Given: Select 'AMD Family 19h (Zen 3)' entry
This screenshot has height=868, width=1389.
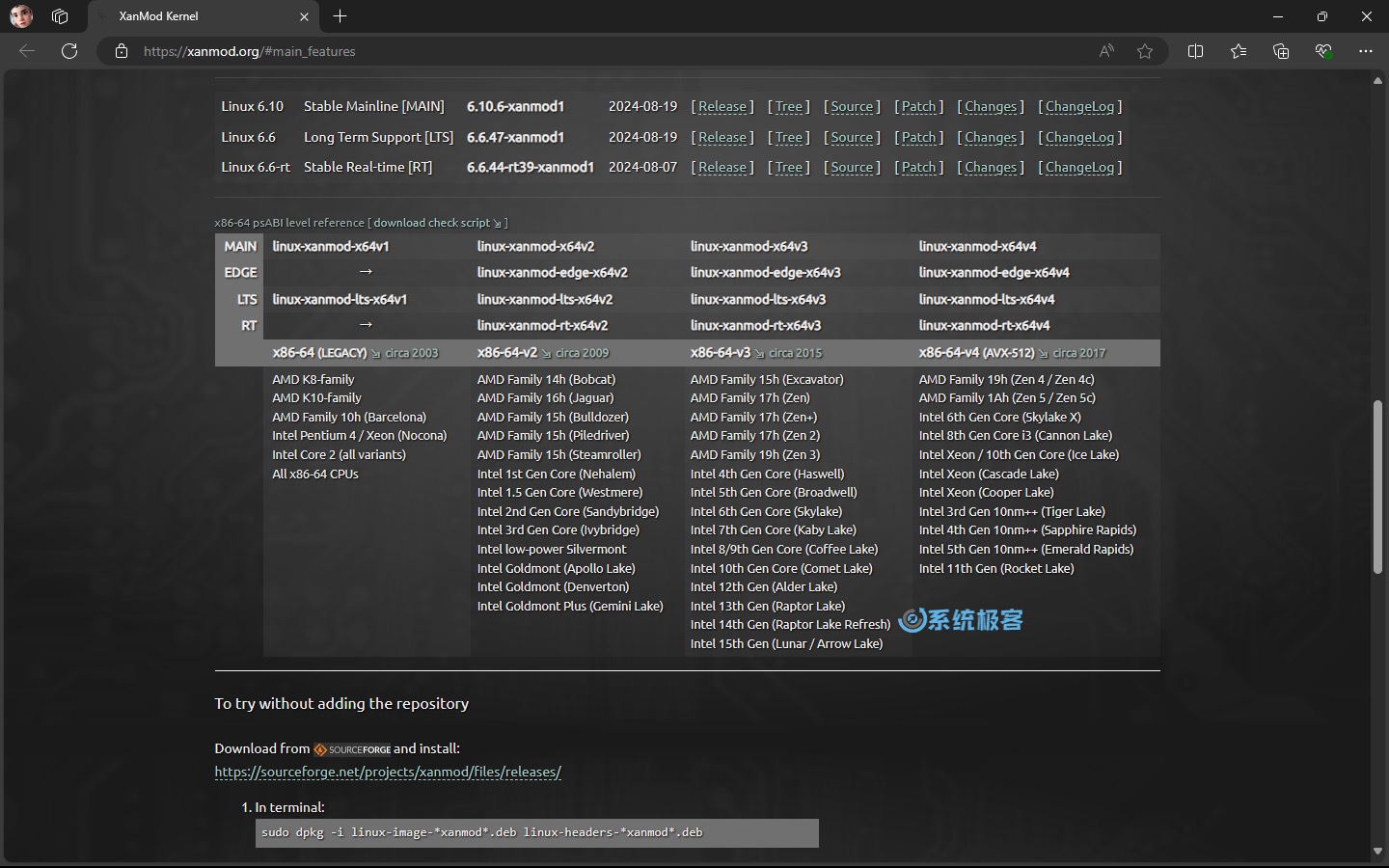Looking at the screenshot, I should pyautogui.click(x=755, y=455).
